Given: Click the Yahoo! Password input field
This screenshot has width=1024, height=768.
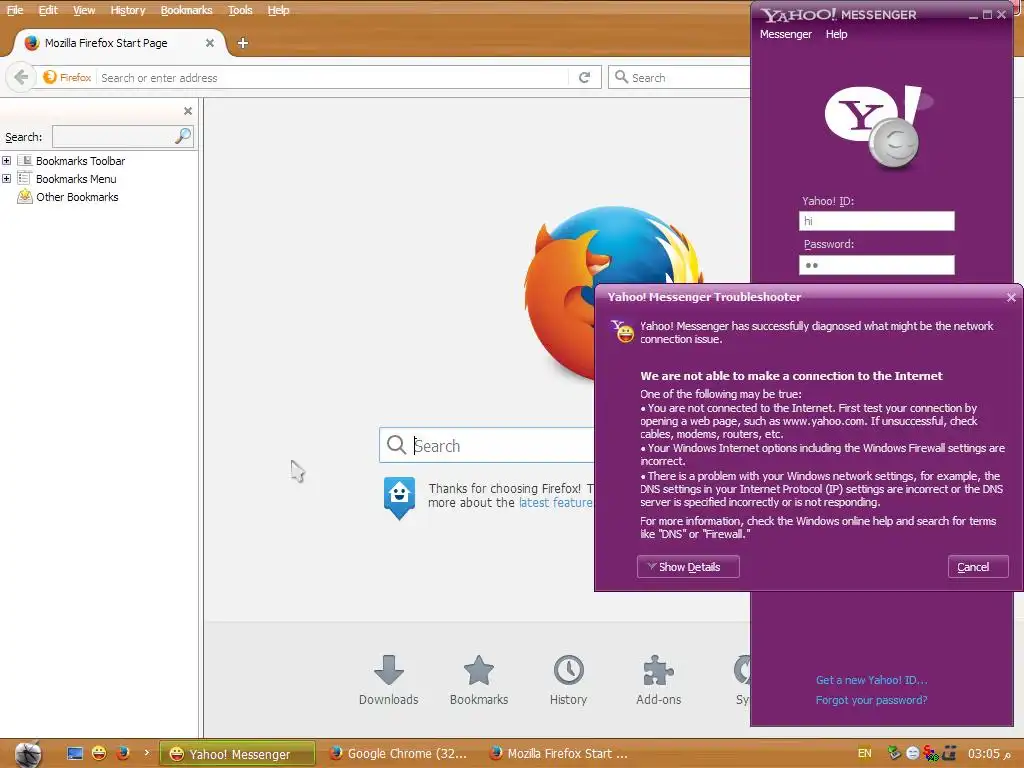Looking at the screenshot, I should [876, 264].
